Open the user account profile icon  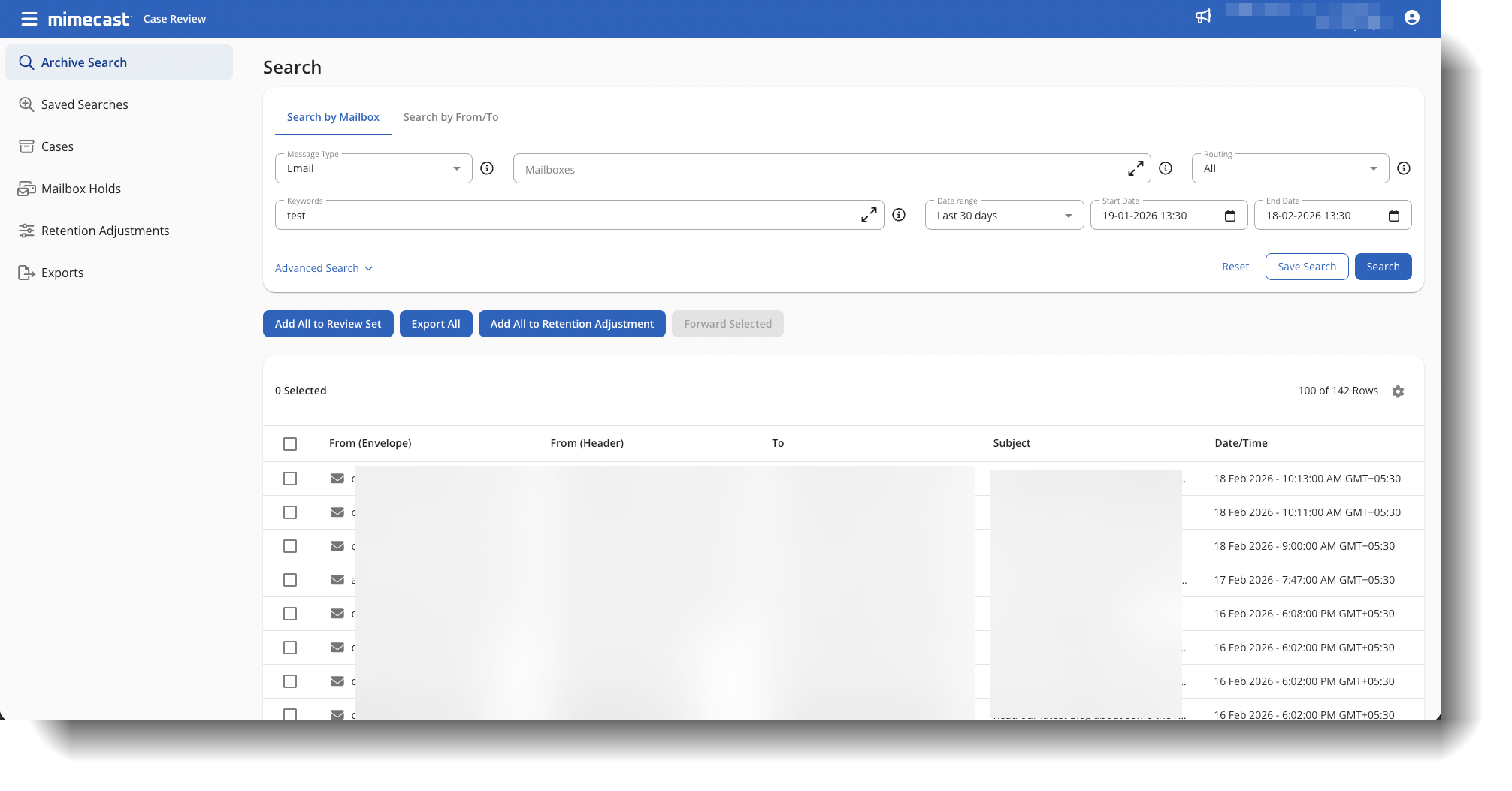1411,17
